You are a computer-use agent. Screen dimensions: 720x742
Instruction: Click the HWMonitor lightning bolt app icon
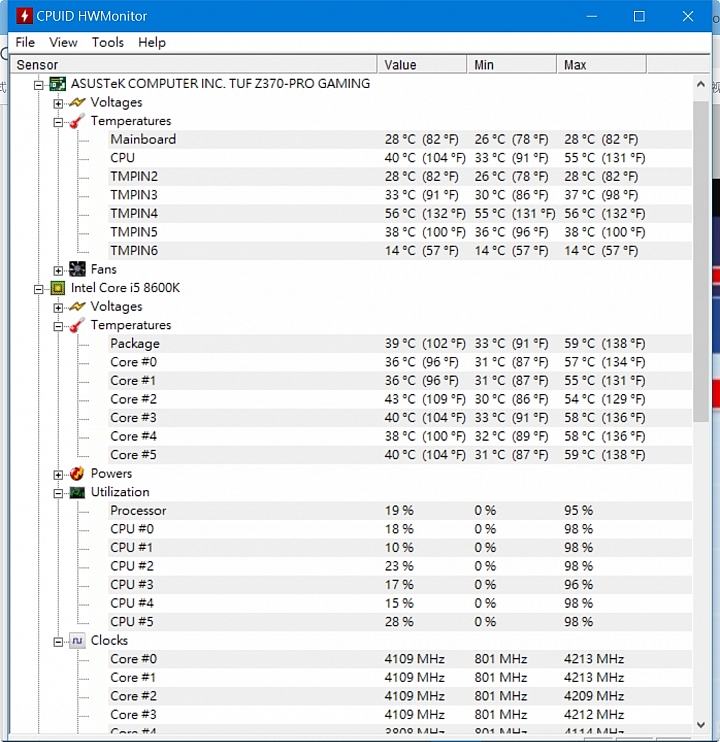point(24,16)
